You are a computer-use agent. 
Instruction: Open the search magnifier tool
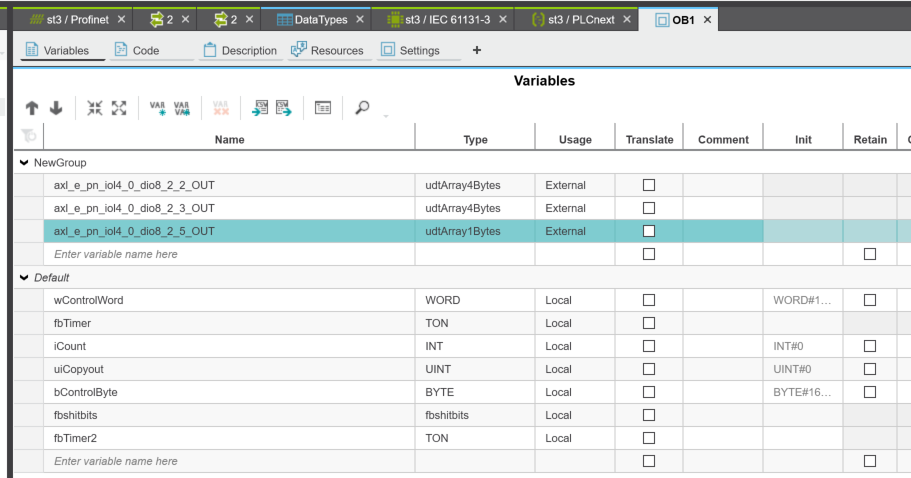(x=362, y=108)
